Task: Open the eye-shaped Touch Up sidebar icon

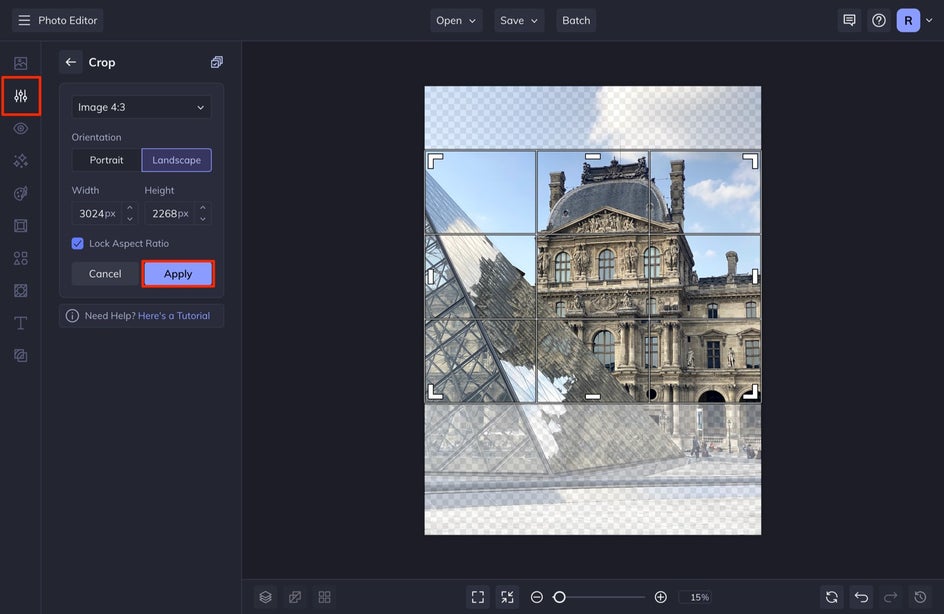Action: [20, 128]
